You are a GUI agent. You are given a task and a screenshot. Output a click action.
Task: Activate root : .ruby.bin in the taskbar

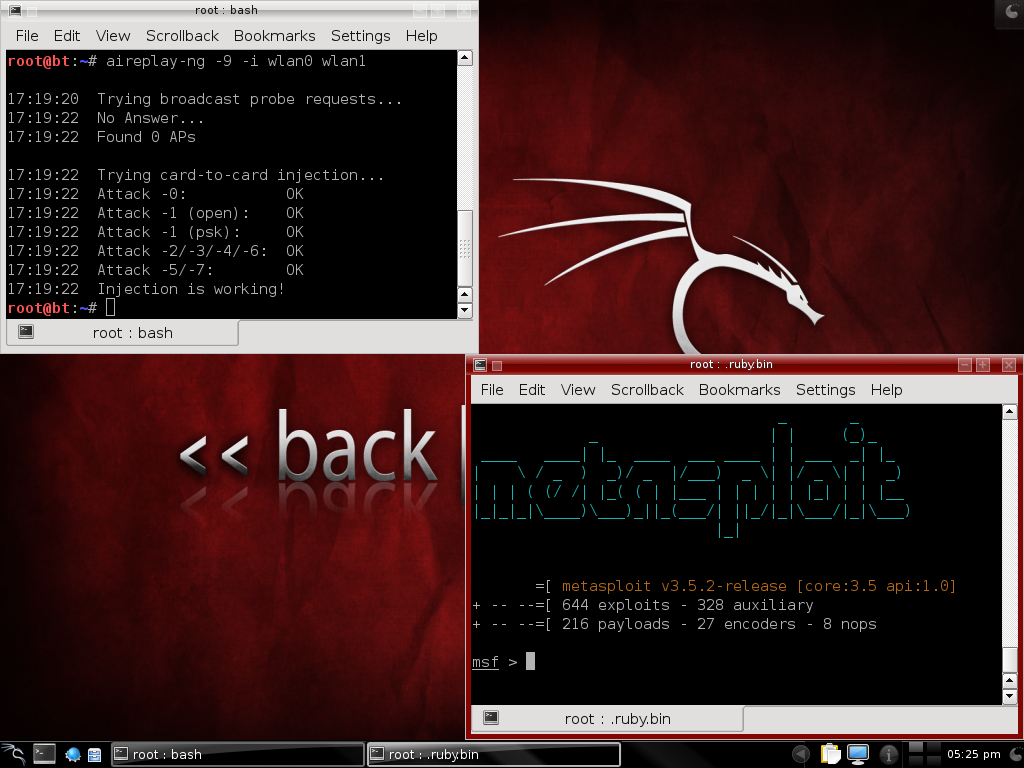[x=494, y=754]
